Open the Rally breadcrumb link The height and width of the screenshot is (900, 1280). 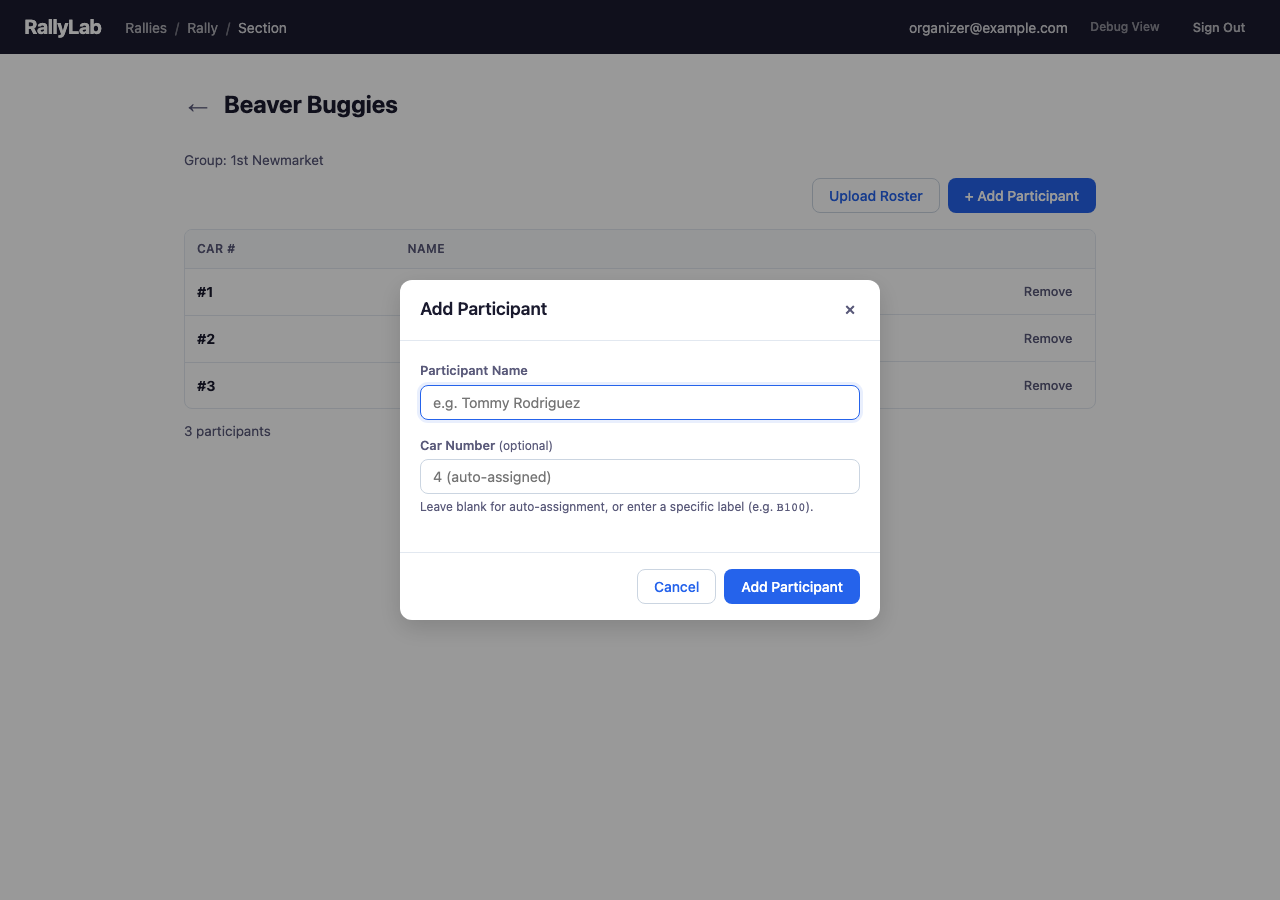202,28
